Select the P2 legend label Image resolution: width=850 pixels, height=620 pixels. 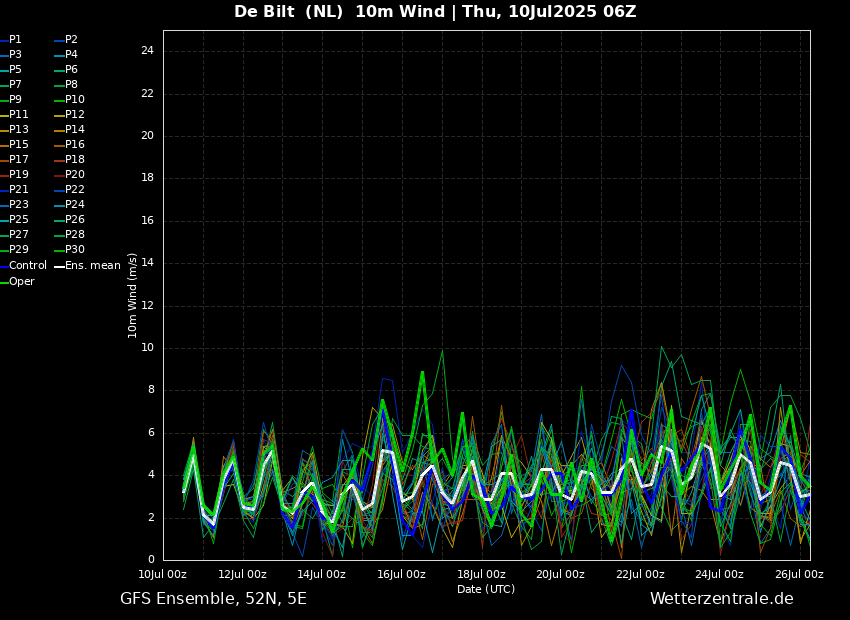[71, 40]
